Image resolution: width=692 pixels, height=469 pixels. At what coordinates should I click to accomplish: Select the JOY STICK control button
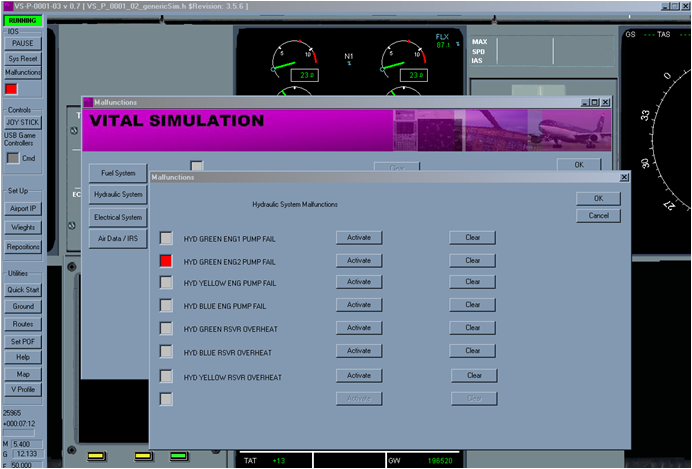(23, 122)
